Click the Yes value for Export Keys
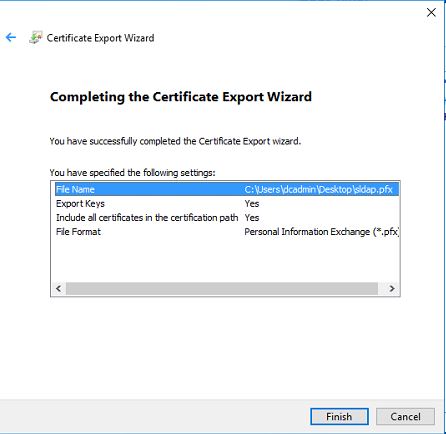Image resolution: width=446 pixels, height=434 pixels. pyautogui.click(x=252, y=204)
